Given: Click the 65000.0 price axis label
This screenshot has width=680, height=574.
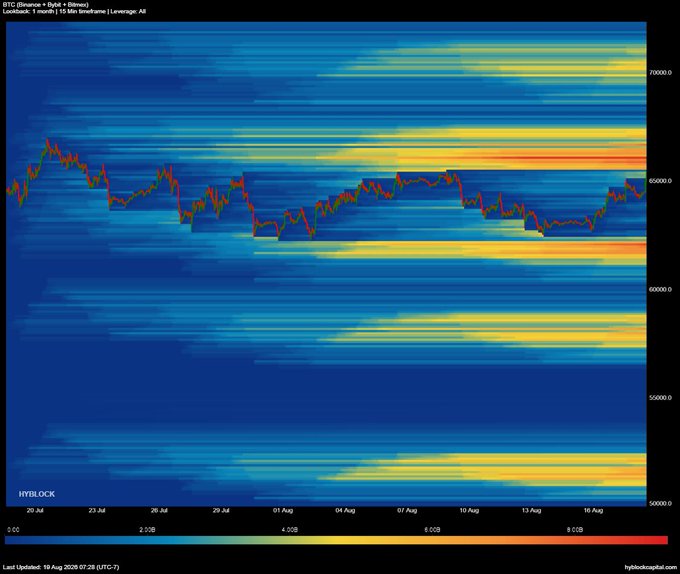Looking at the screenshot, I should pos(660,181).
